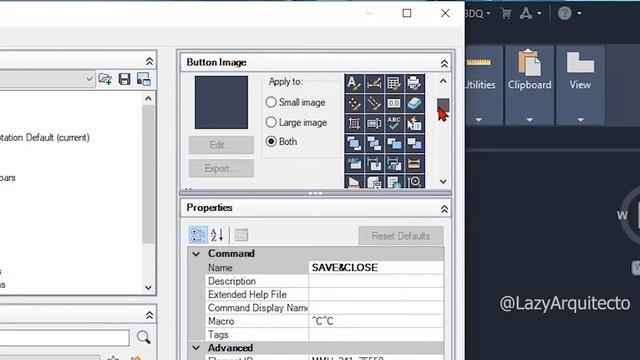Expand the View ribbon panel arrow

click(x=580, y=120)
